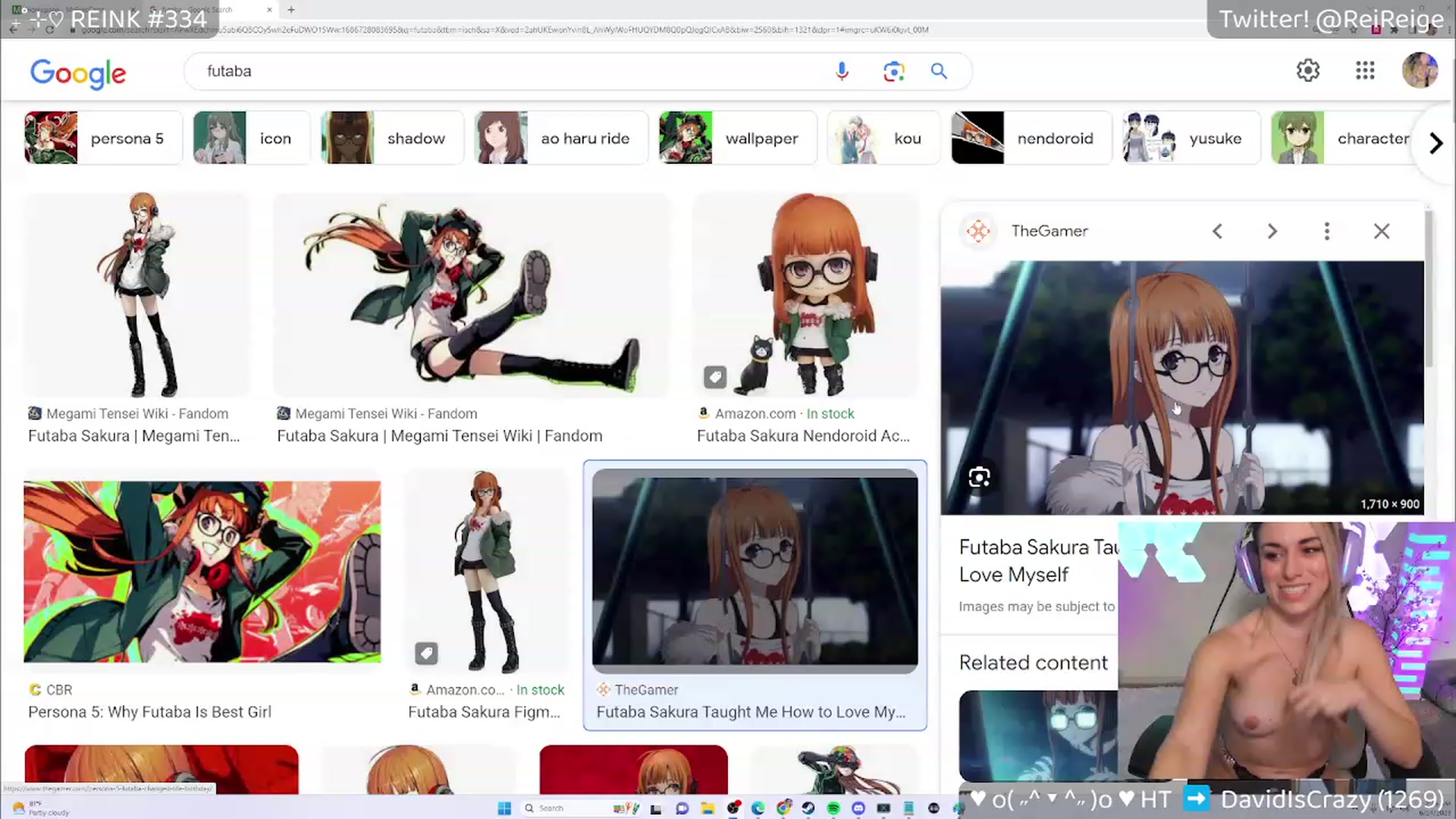The width and height of the screenshot is (1456, 819).
Task: Search inside the previewed image with Lens
Action: [x=979, y=477]
